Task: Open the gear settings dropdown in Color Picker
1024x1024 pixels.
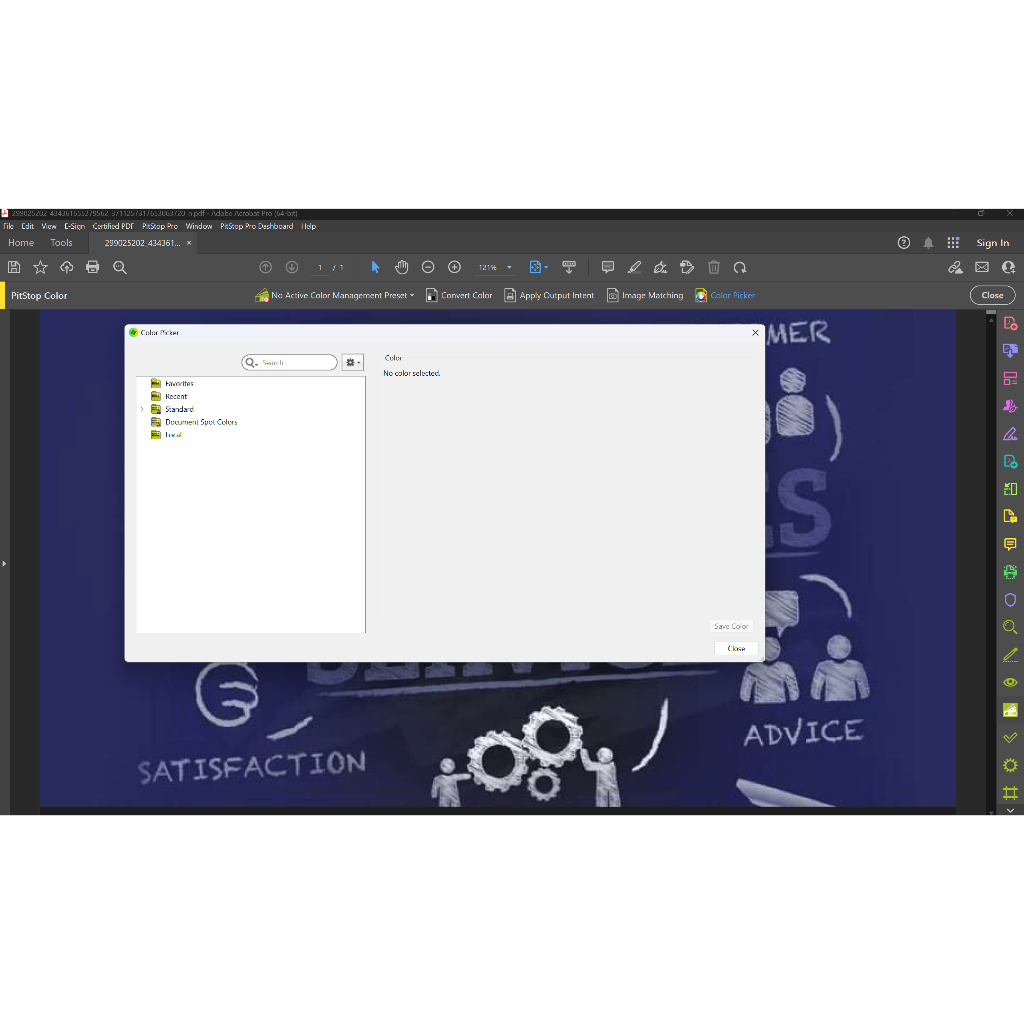Action: (353, 362)
